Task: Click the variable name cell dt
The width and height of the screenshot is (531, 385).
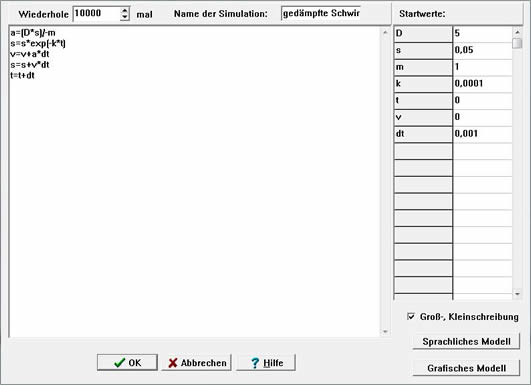Action: click(423, 134)
